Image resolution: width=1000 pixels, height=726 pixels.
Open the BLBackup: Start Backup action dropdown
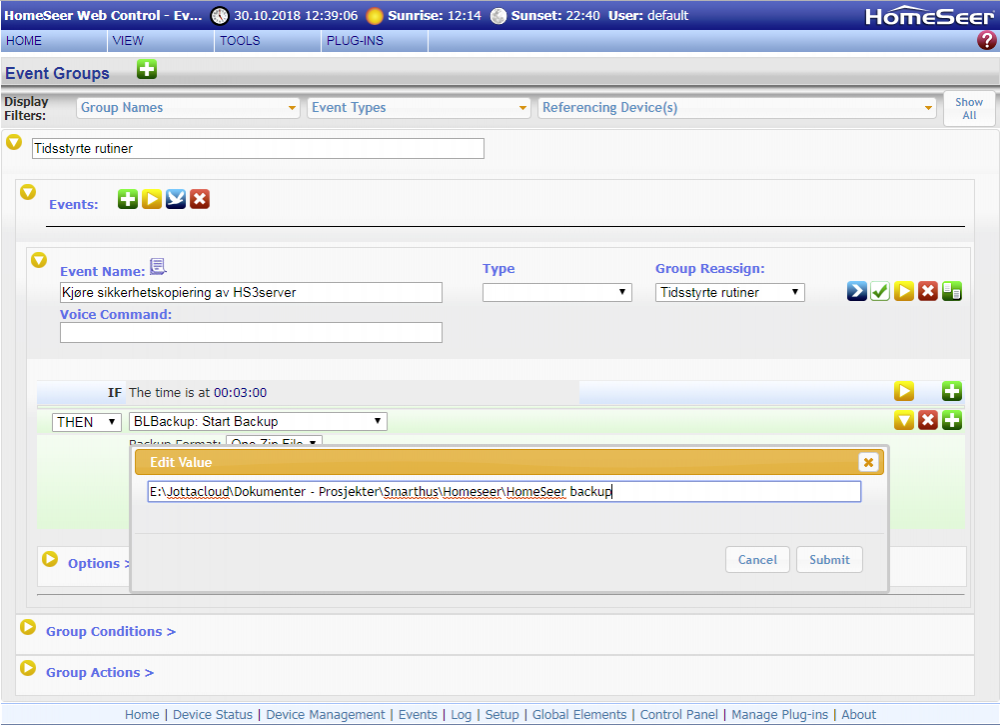coord(258,422)
